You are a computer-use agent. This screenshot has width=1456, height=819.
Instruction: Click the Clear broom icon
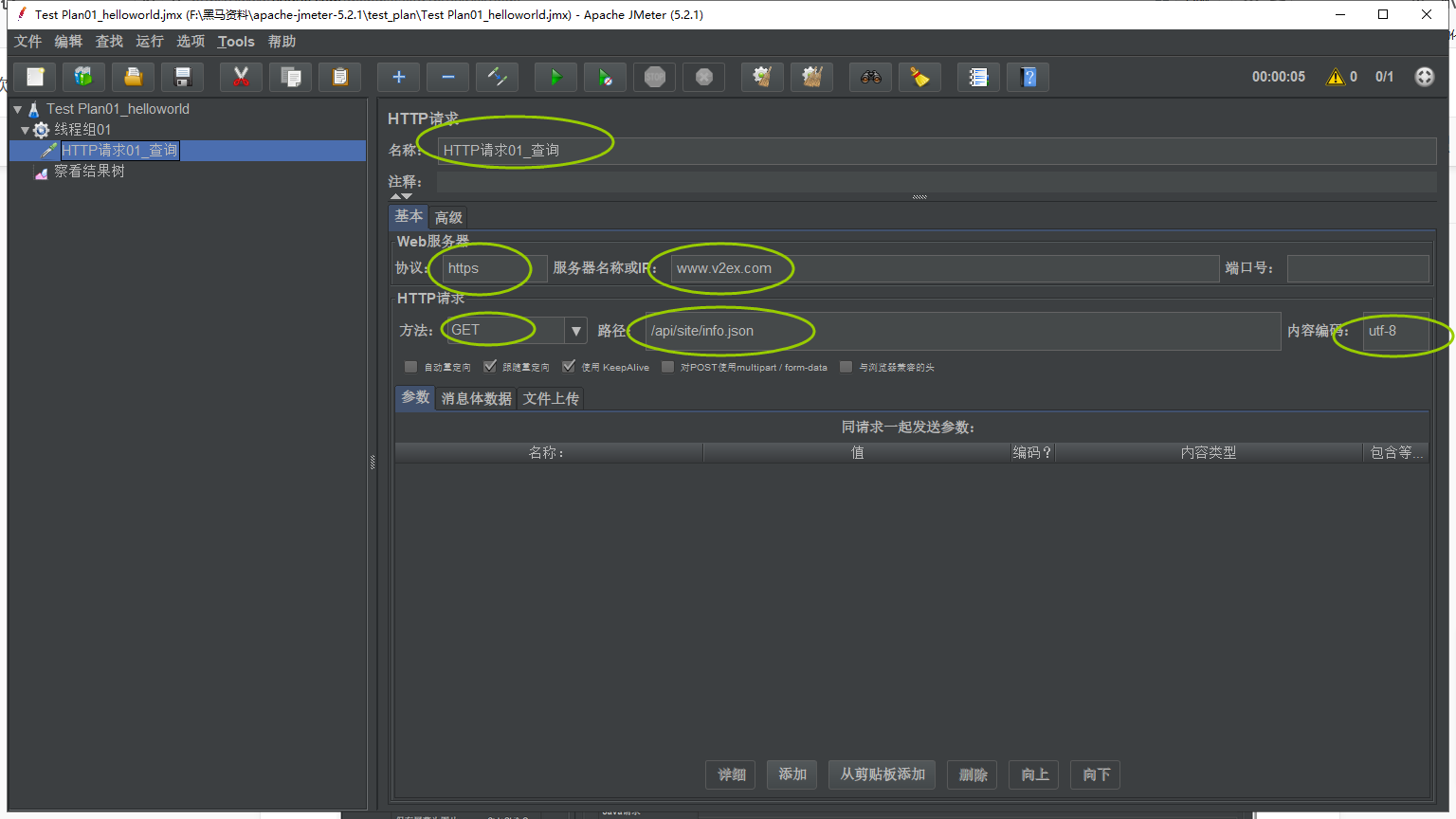click(762, 77)
